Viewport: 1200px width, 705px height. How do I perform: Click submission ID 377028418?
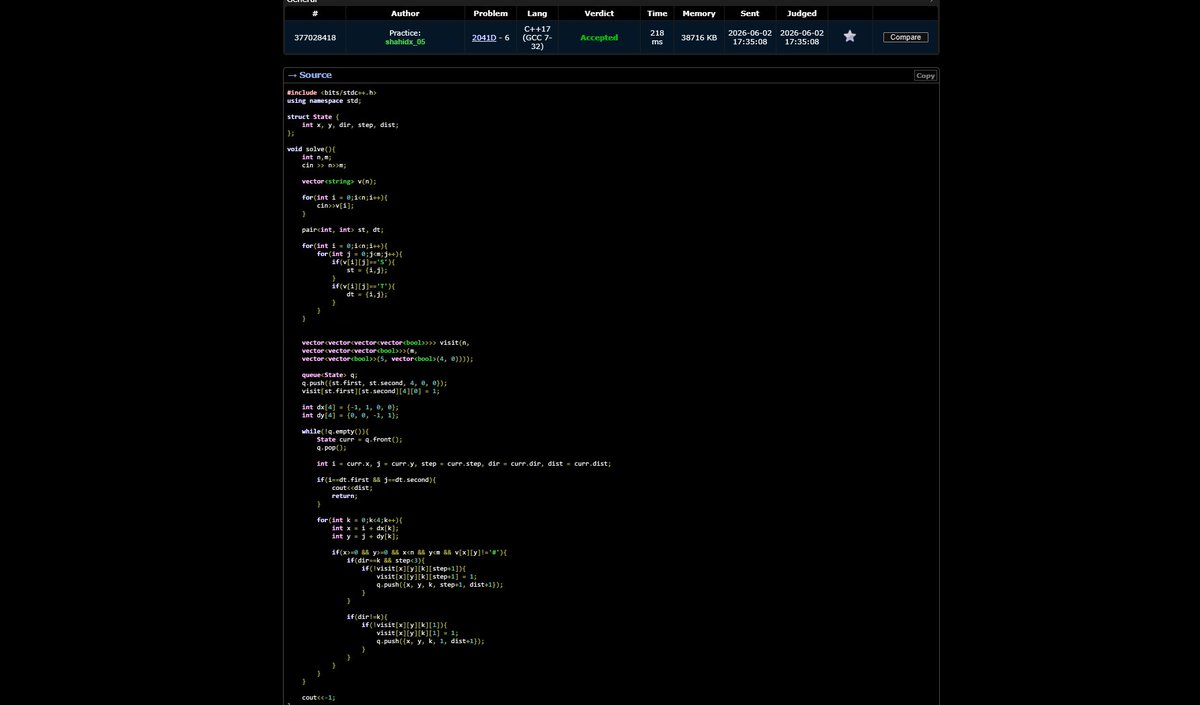pyautogui.click(x=315, y=37)
